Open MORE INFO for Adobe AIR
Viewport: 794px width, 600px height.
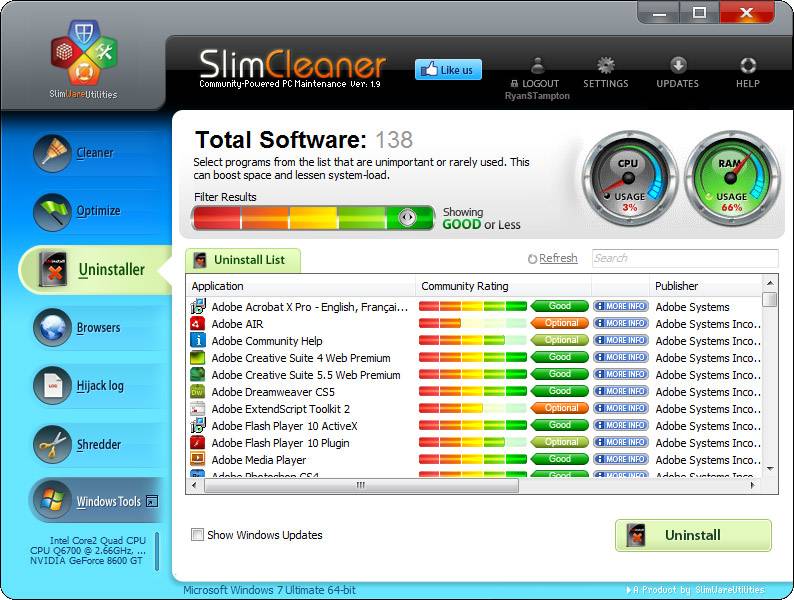[621, 323]
